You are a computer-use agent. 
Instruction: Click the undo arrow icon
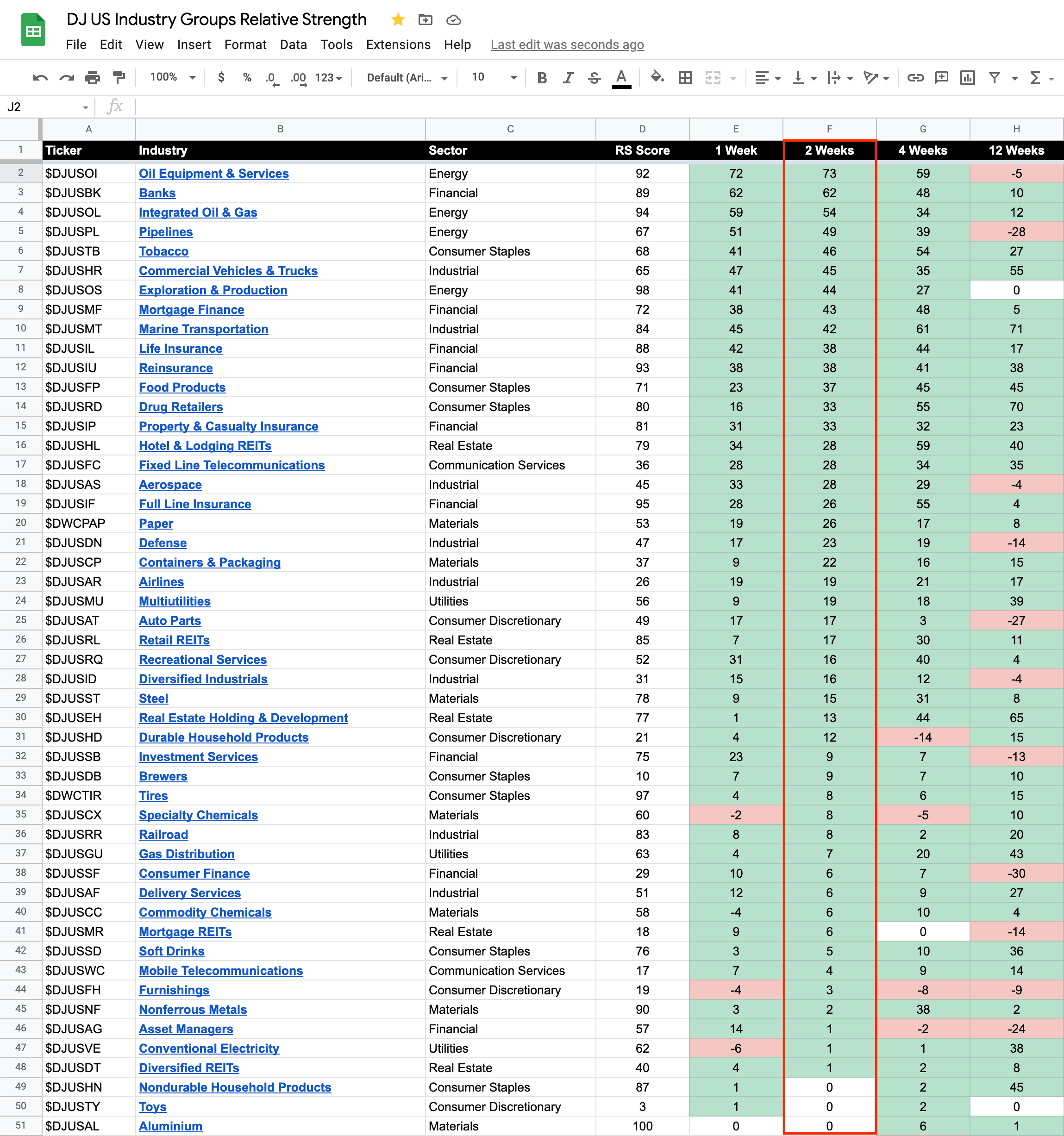[x=40, y=78]
